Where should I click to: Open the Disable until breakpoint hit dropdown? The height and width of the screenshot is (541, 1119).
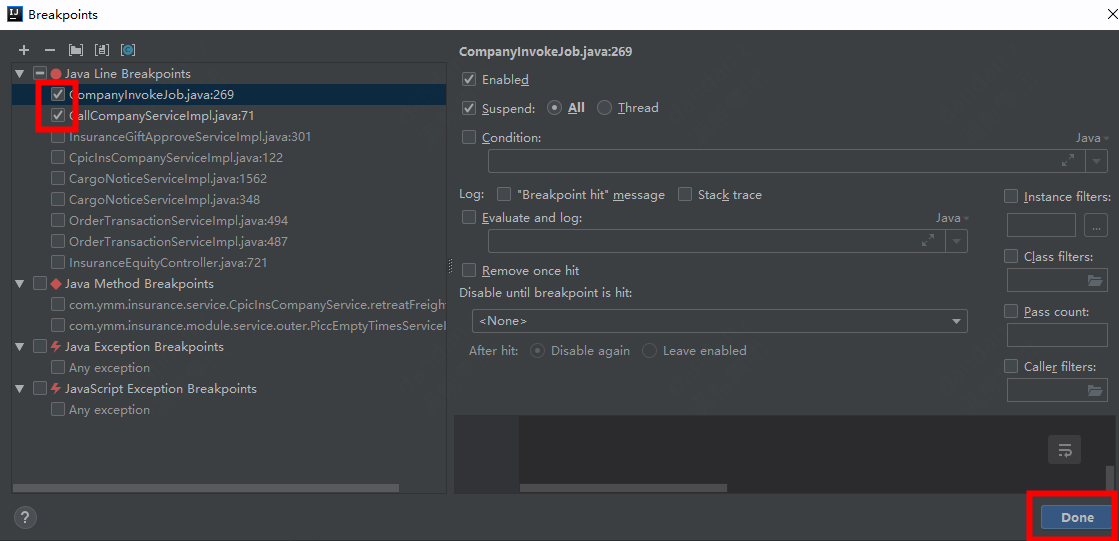point(719,321)
